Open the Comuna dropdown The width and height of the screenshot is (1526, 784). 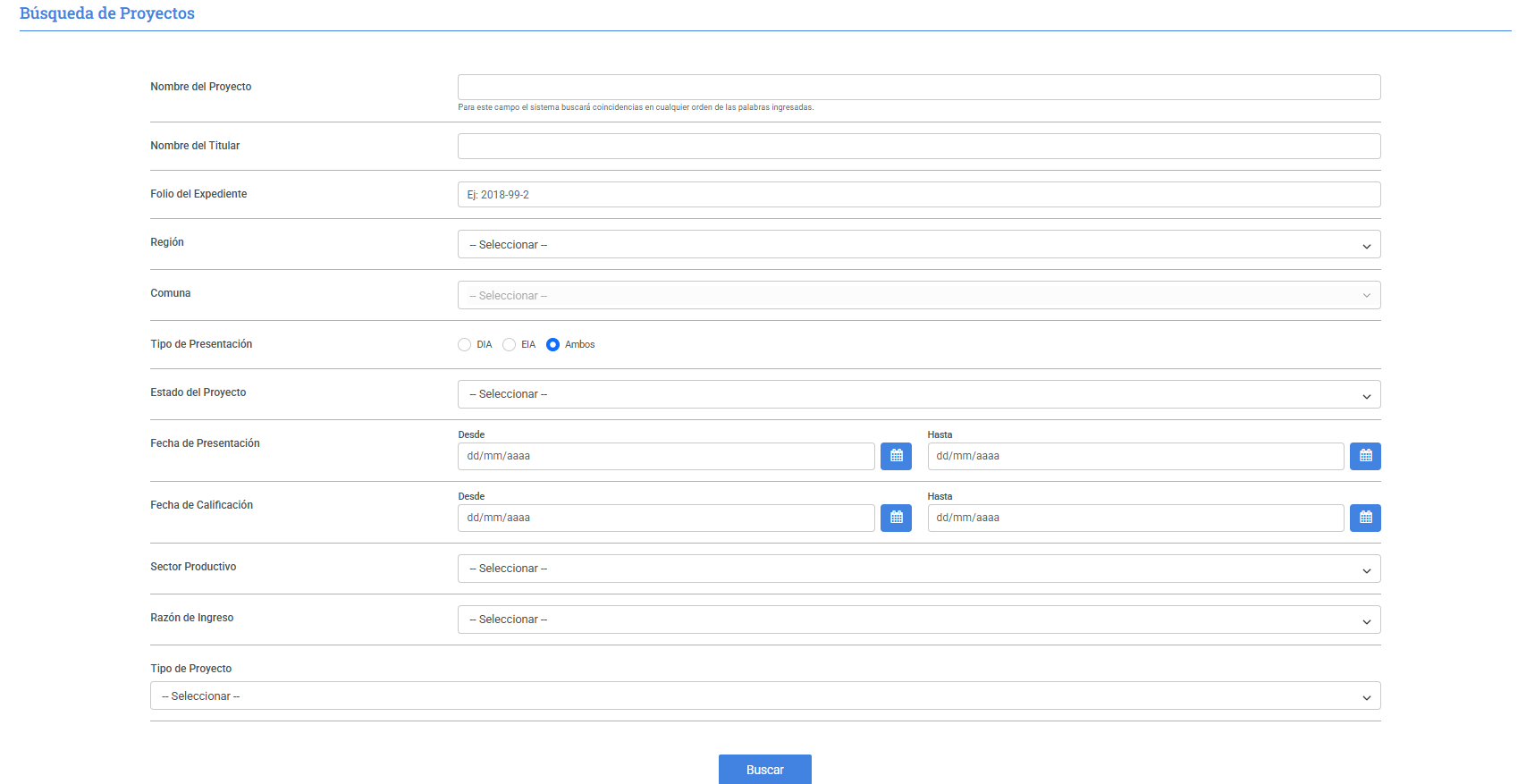918,296
